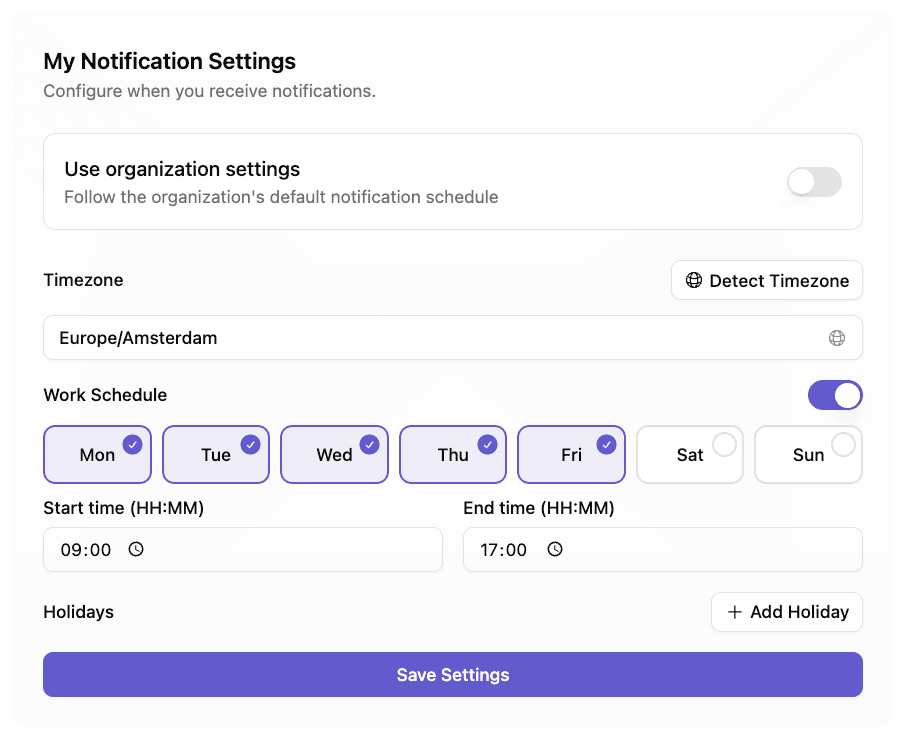Click the End time input field
906x741 pixels.
point(662,549)
